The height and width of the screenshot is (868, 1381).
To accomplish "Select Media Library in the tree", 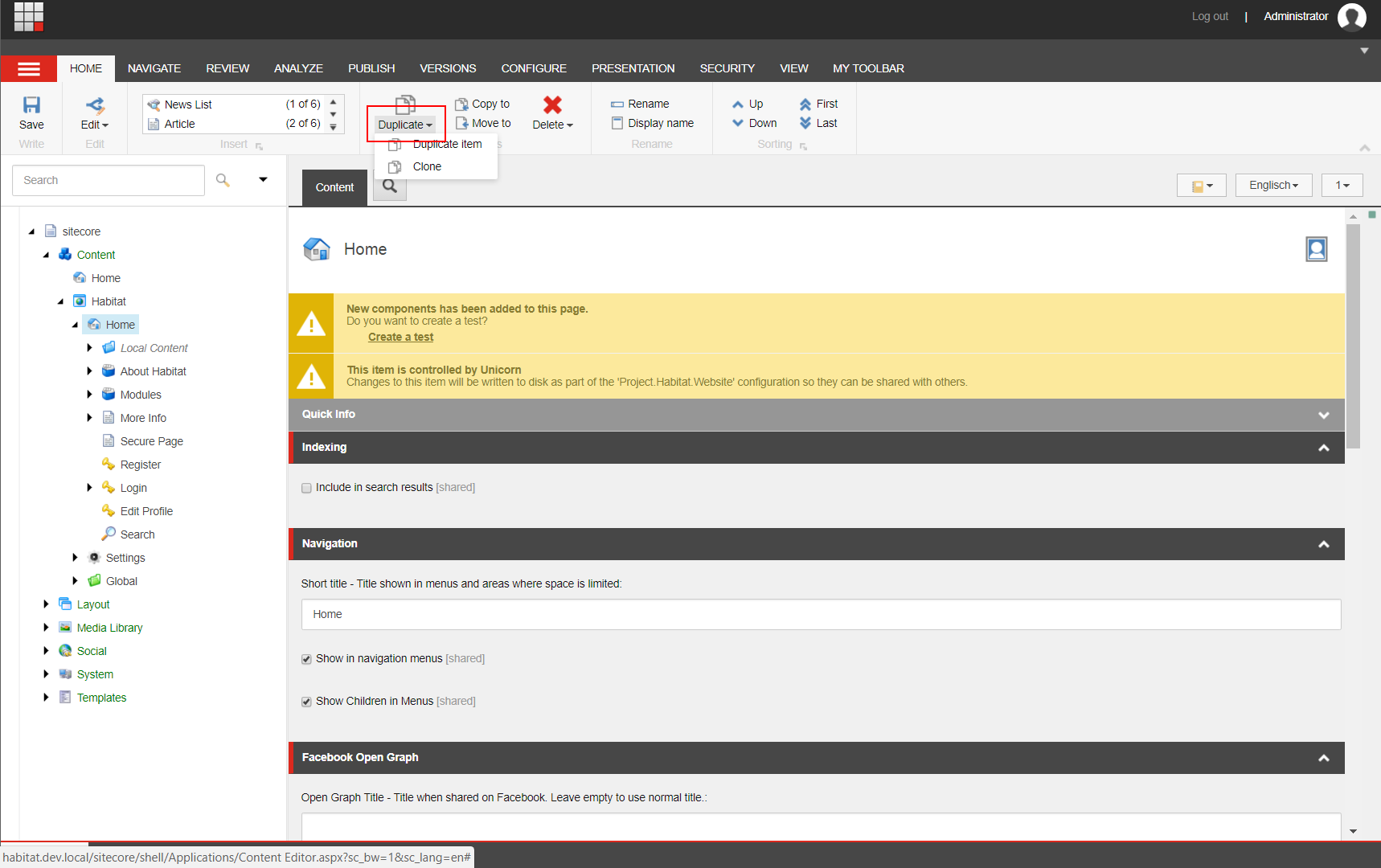I will tap(109, 628).
